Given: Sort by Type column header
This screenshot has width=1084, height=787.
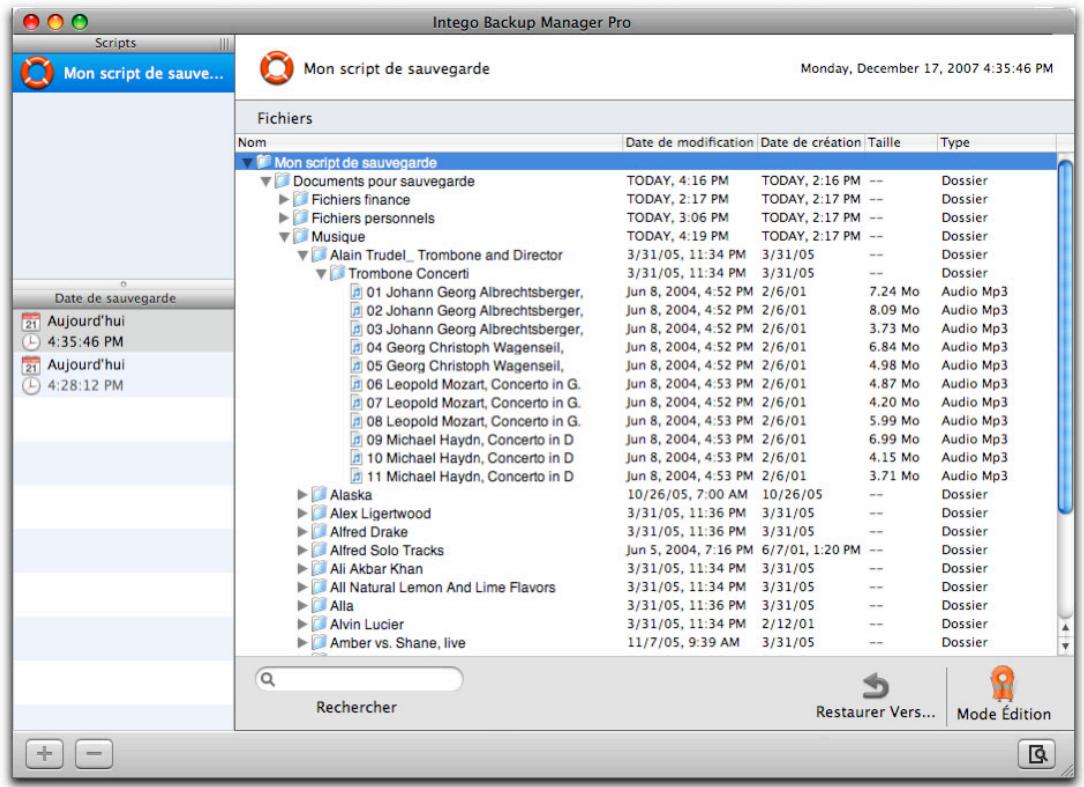Looking at the screenshot, I should tap(996, 142).
